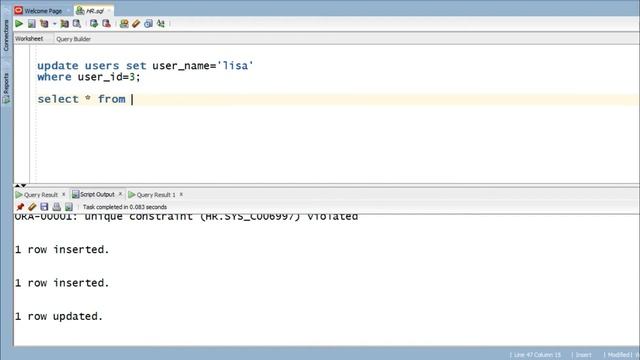Switch to the Query Builder tab
Viewport: 640px width, 360px height.
[x=73, y=39]
